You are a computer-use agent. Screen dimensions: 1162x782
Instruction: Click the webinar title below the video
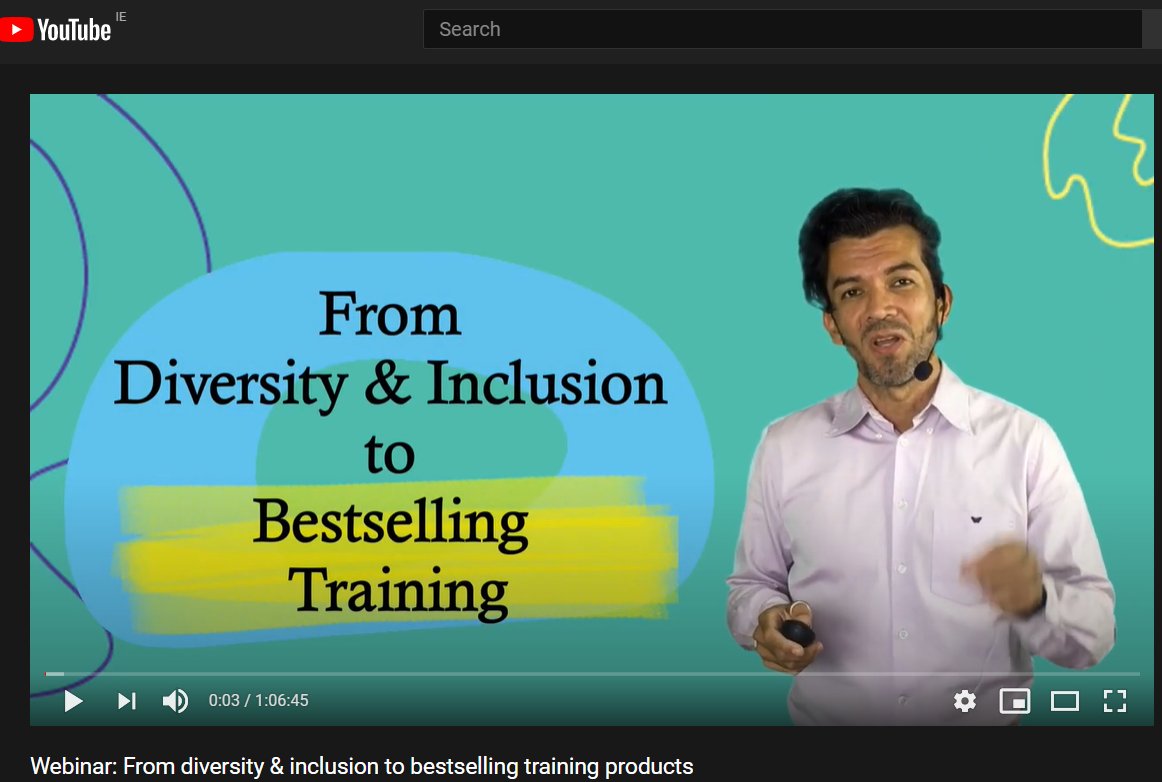click(362, 766)
